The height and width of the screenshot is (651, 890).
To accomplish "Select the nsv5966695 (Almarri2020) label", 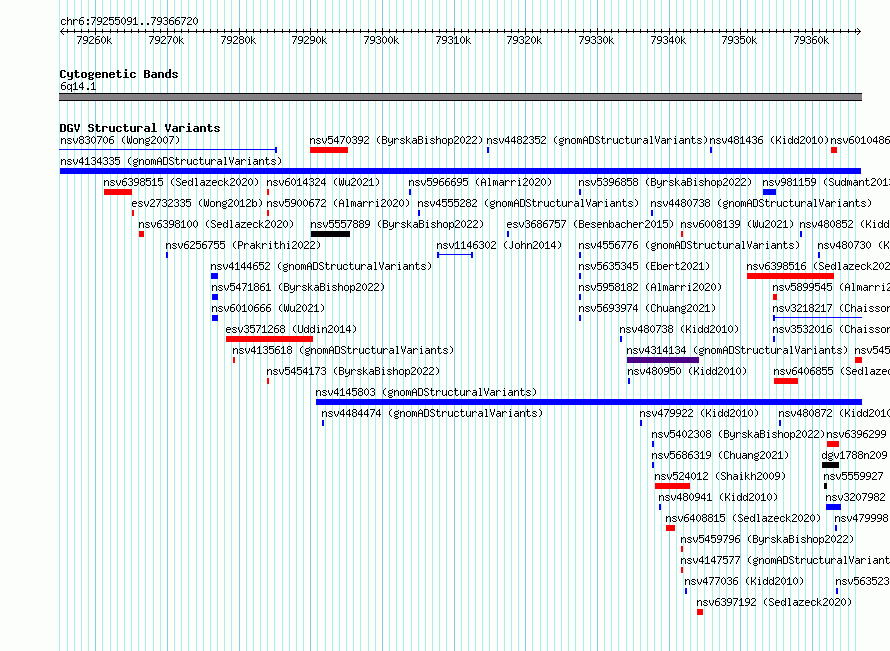I will (480, 182).
